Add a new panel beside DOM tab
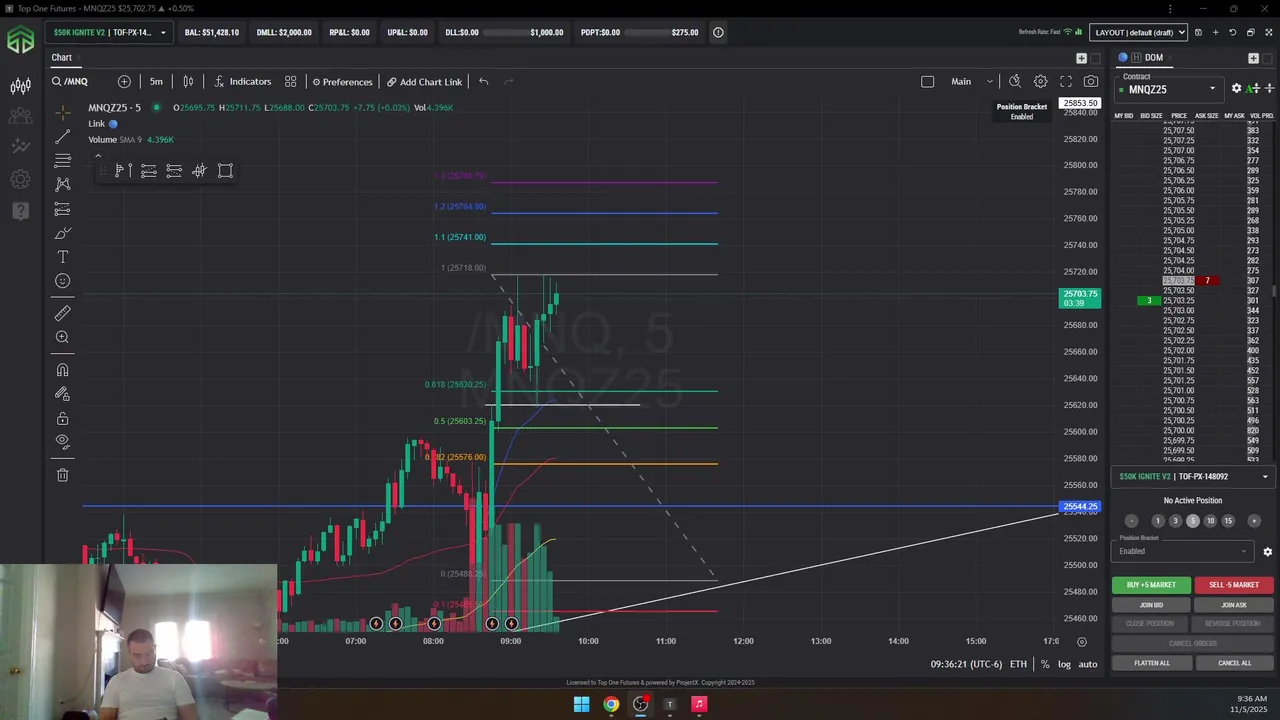The image size is (1280, 720). [1253, 58]
